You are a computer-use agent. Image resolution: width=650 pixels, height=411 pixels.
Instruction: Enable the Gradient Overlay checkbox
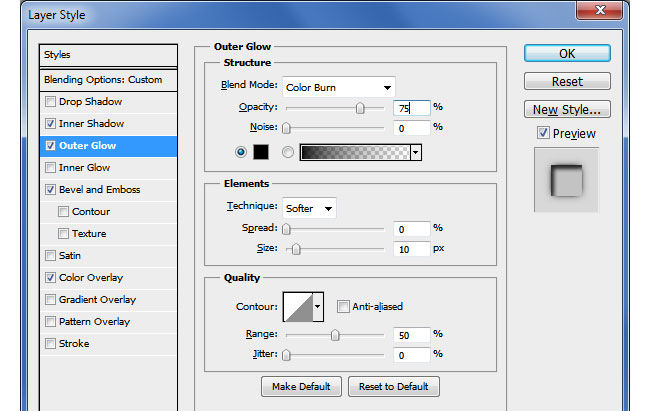point(50,299)
